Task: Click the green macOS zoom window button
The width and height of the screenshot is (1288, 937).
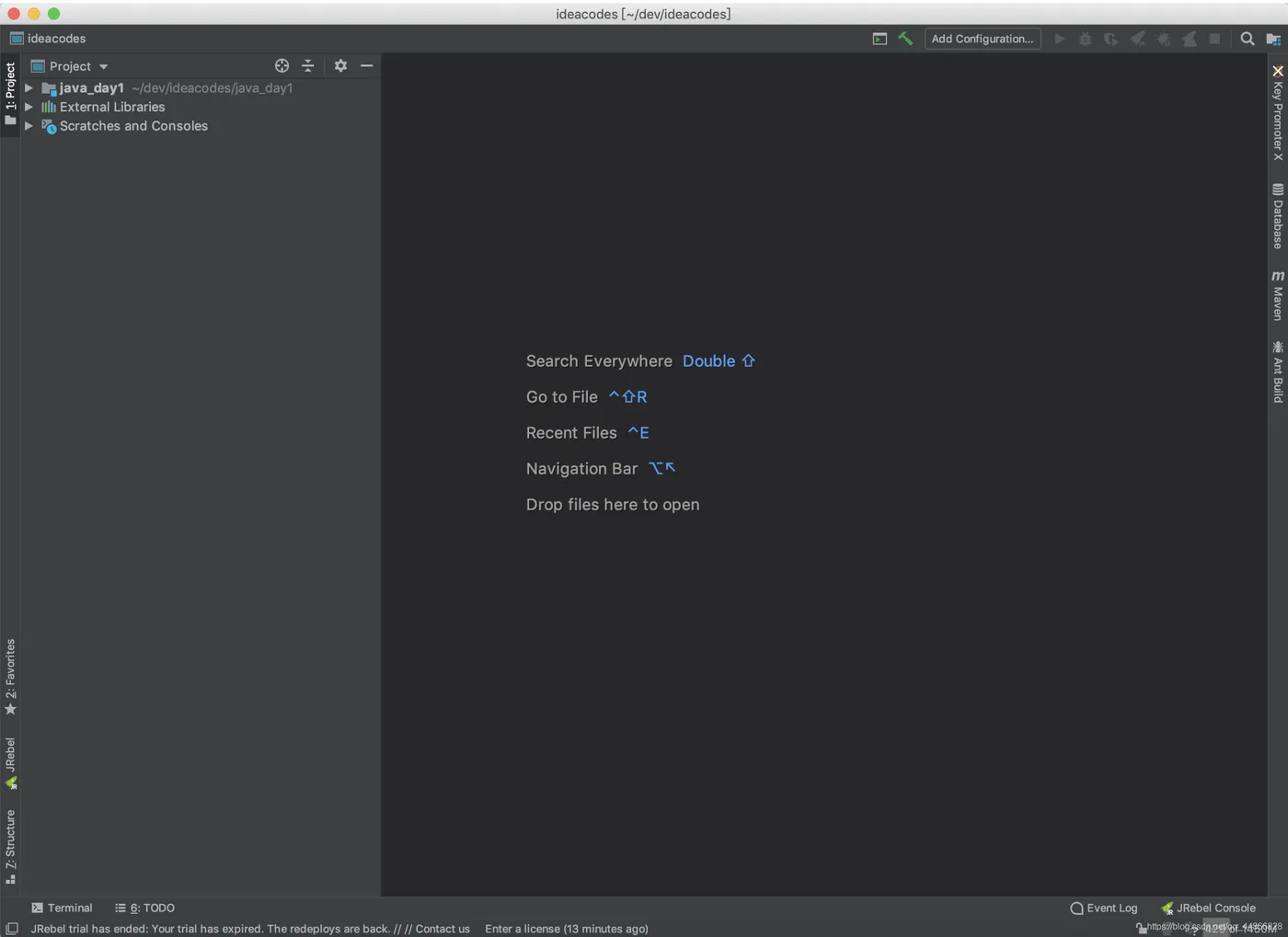Action: coord(53,14)
